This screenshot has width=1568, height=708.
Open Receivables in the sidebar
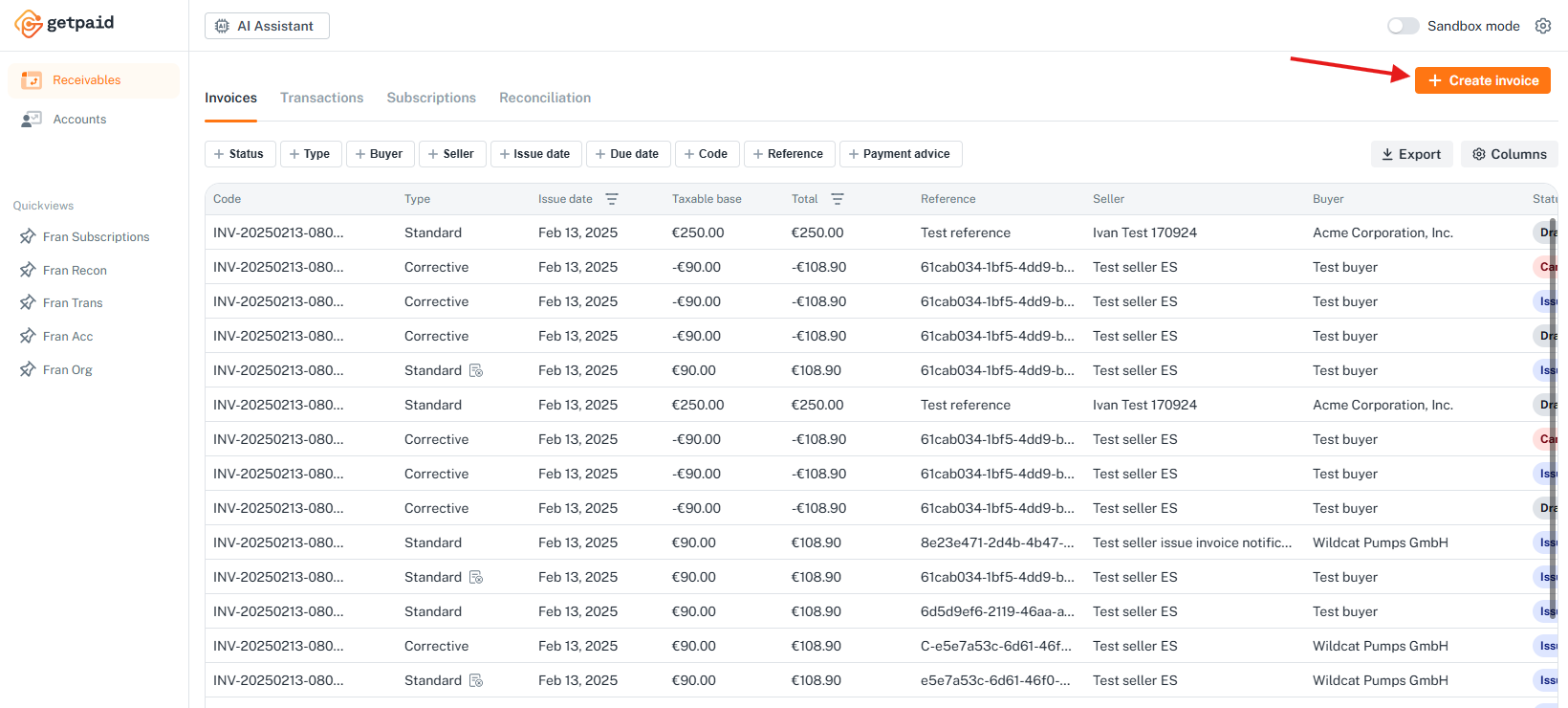pos(94,80)
